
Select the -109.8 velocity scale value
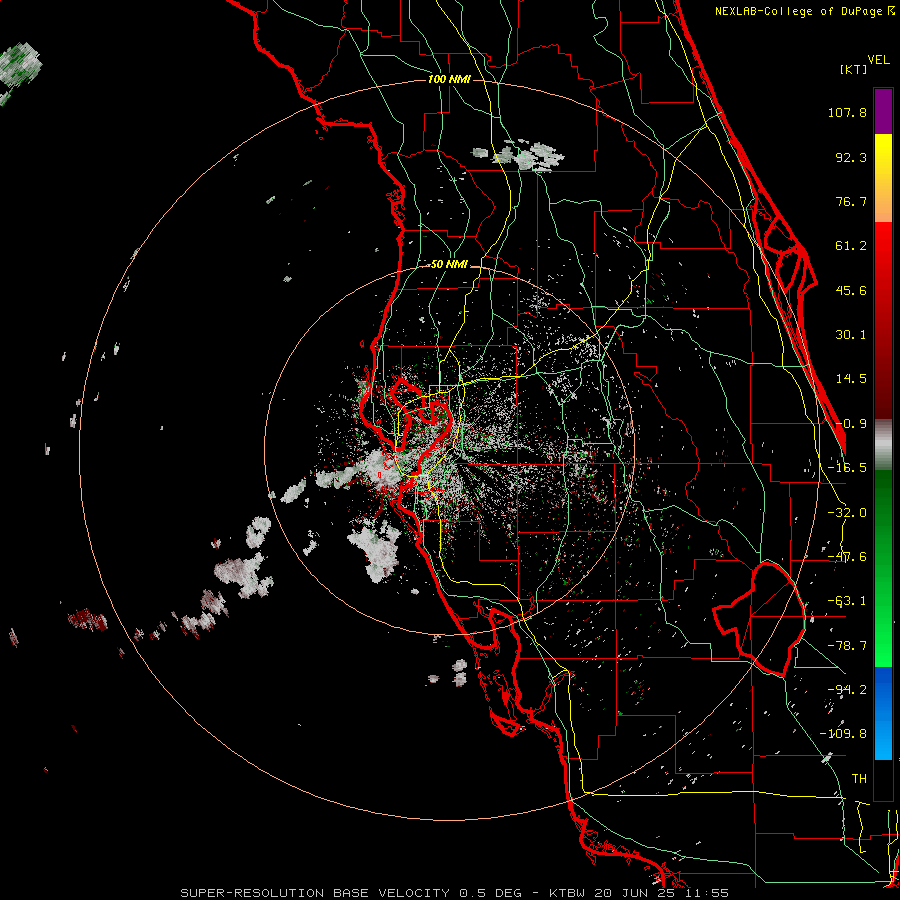tap(843, 734)
